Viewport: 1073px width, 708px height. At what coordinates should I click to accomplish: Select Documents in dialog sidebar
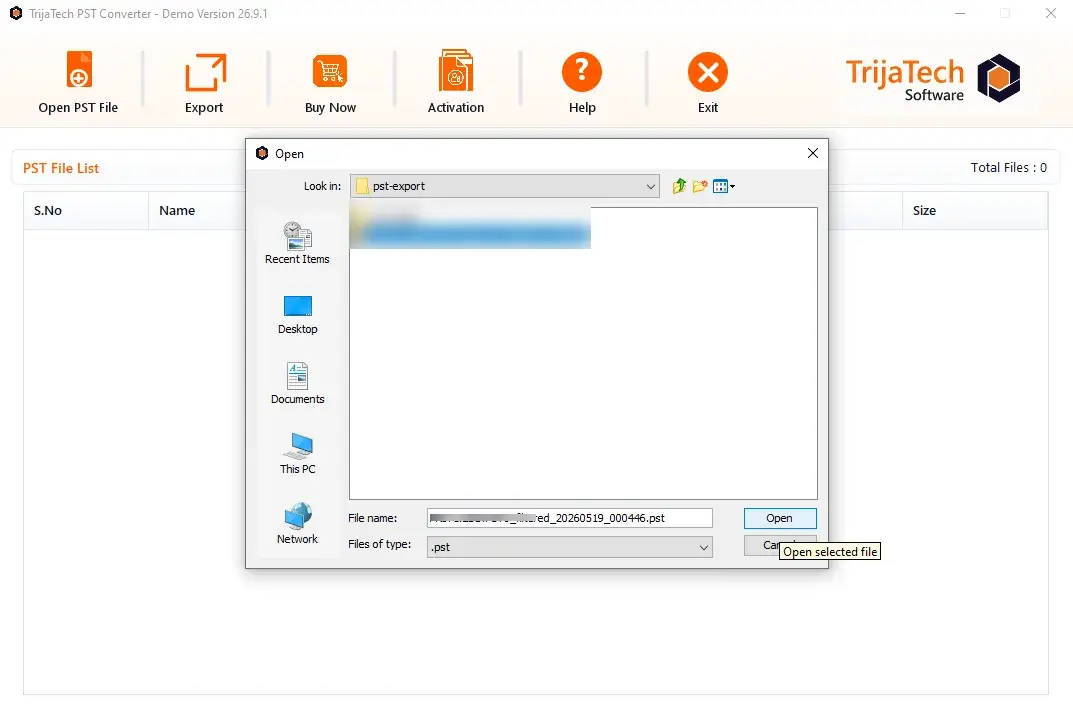click(297, 384)
